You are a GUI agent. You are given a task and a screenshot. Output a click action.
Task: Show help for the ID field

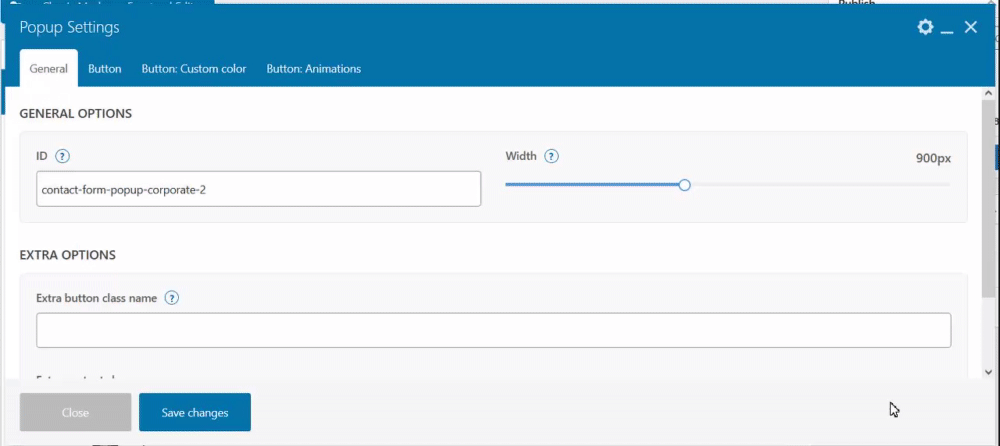tap(62, 156)
